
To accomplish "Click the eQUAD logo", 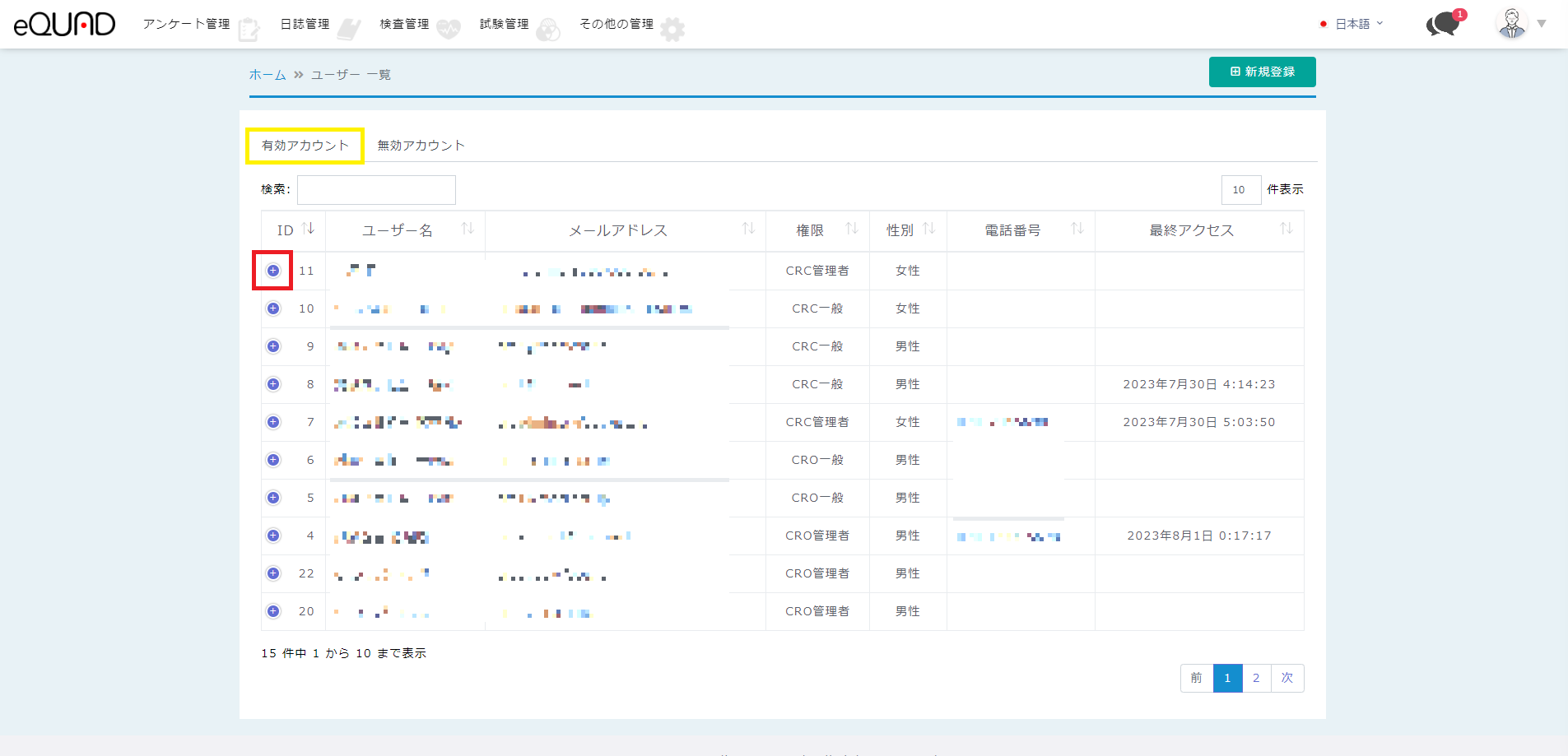I will click(64, 25).
